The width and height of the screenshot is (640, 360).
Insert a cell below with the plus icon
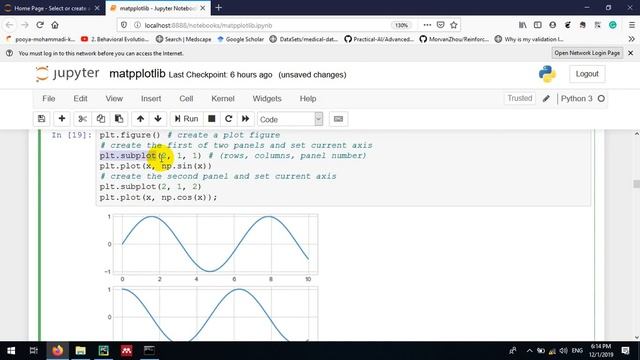(62, 119)
